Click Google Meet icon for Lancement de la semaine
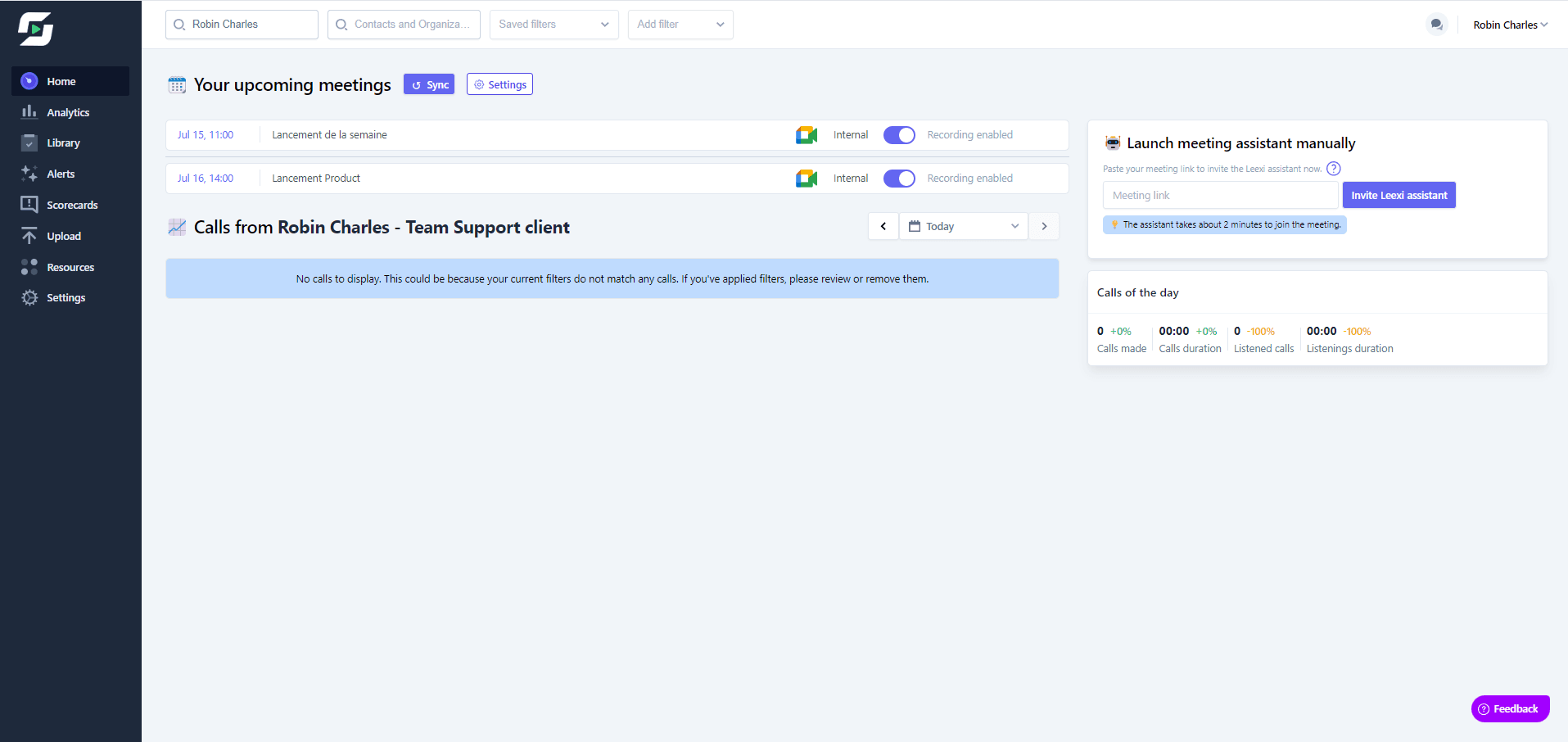Screen dimensions: 1568x742 click(x=806, y=135)
